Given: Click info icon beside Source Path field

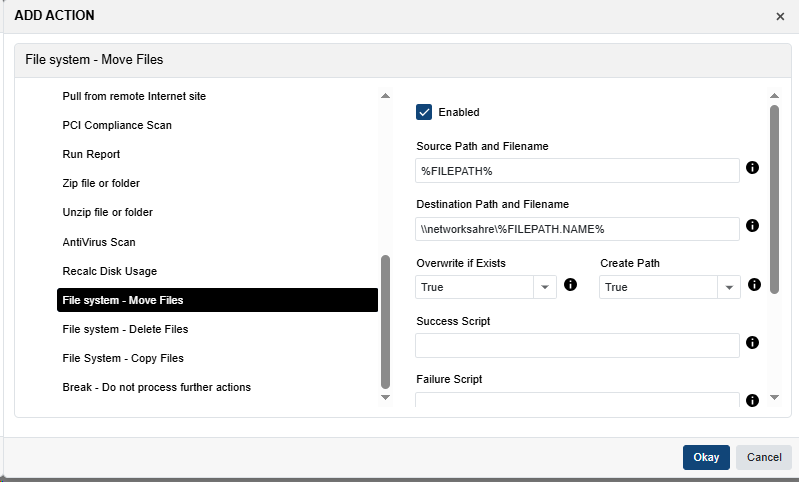Looking at the screenshot, I should click(753, 168).
